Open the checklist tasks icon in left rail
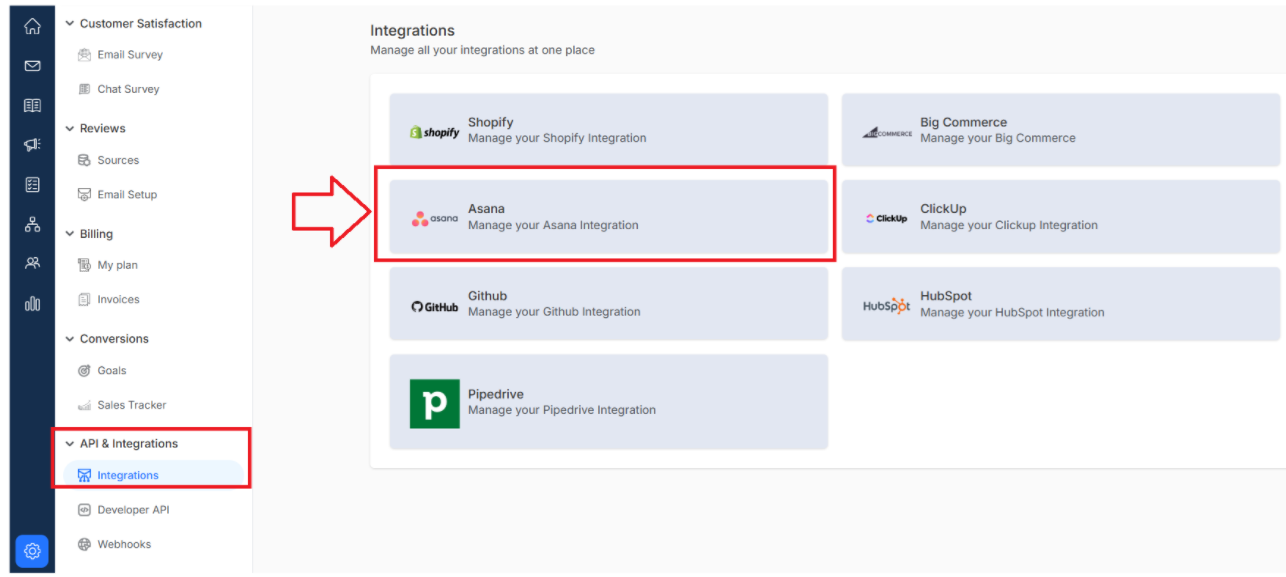This screenshot has width=1286, height=577. tap(32, 184)
